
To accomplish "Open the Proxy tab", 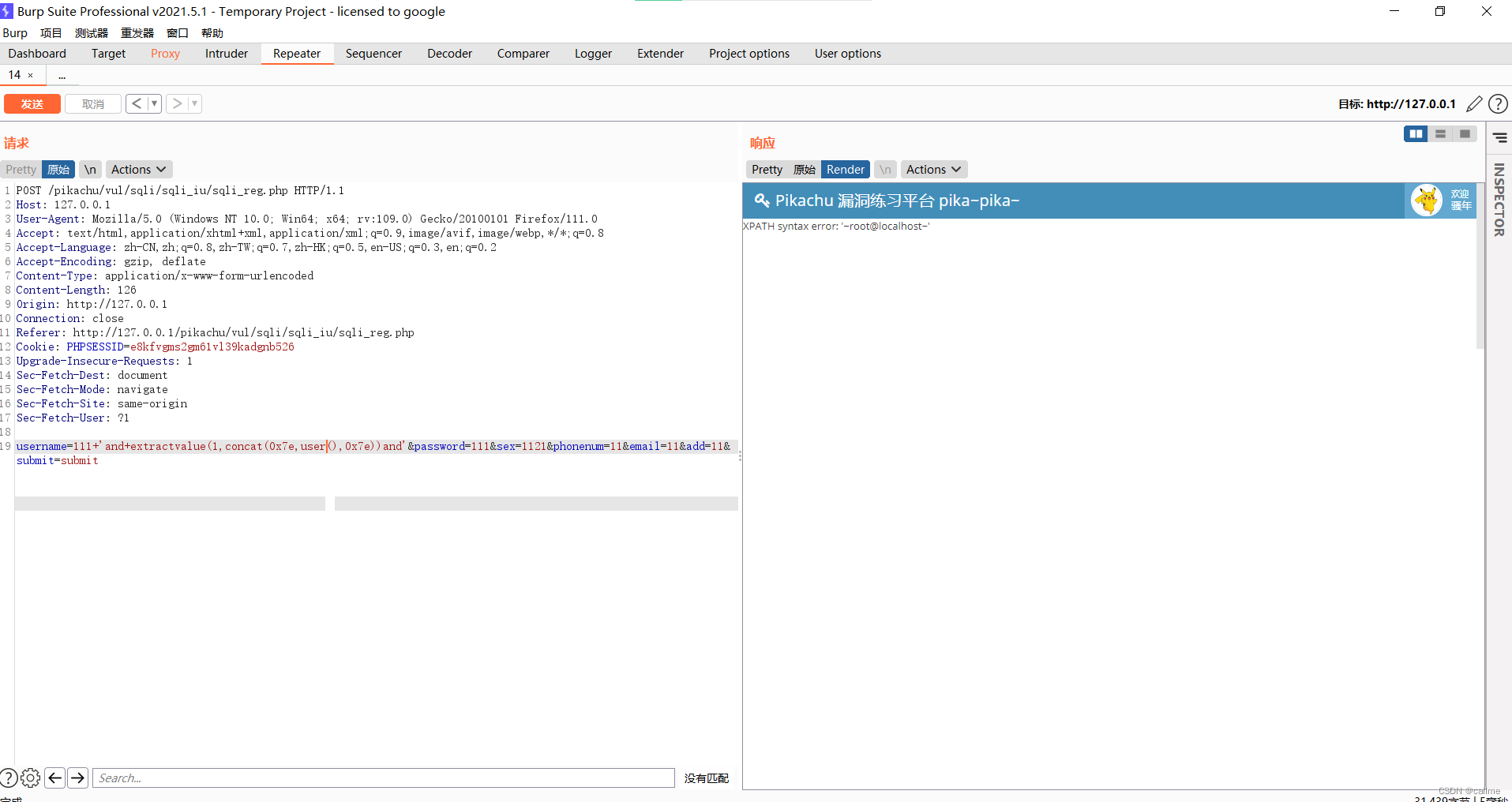I will pyautogui.click(x=165, y=54).
